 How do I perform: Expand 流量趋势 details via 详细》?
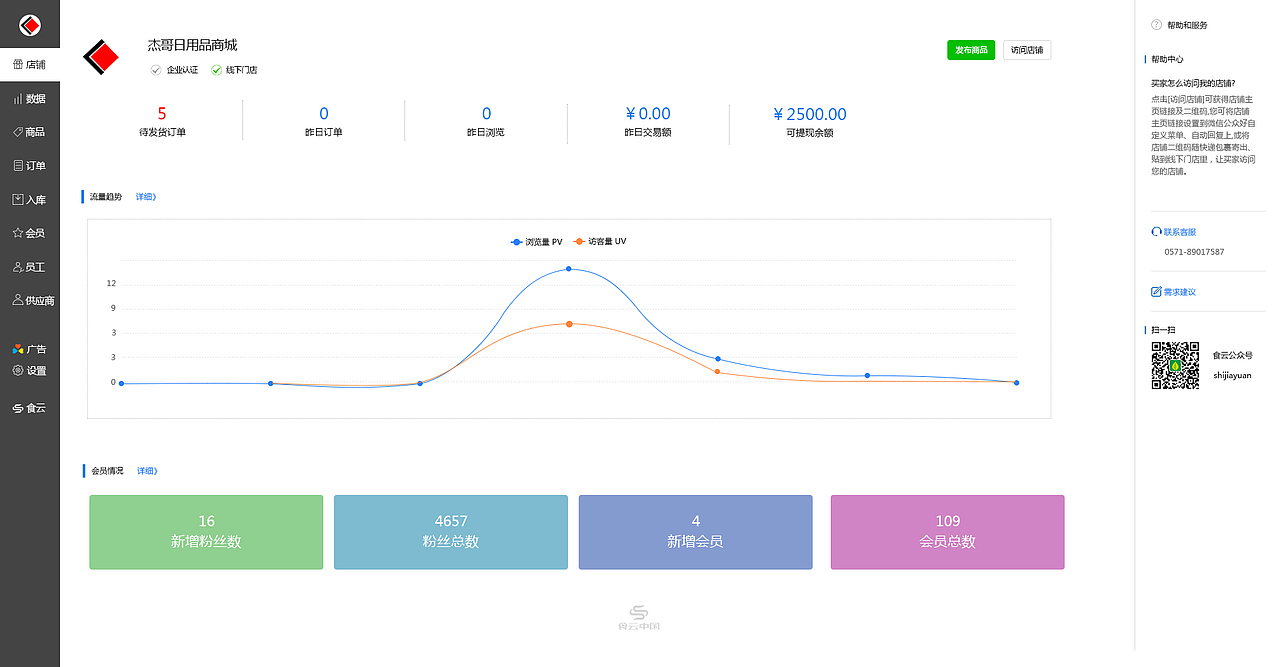click(146, 197)
